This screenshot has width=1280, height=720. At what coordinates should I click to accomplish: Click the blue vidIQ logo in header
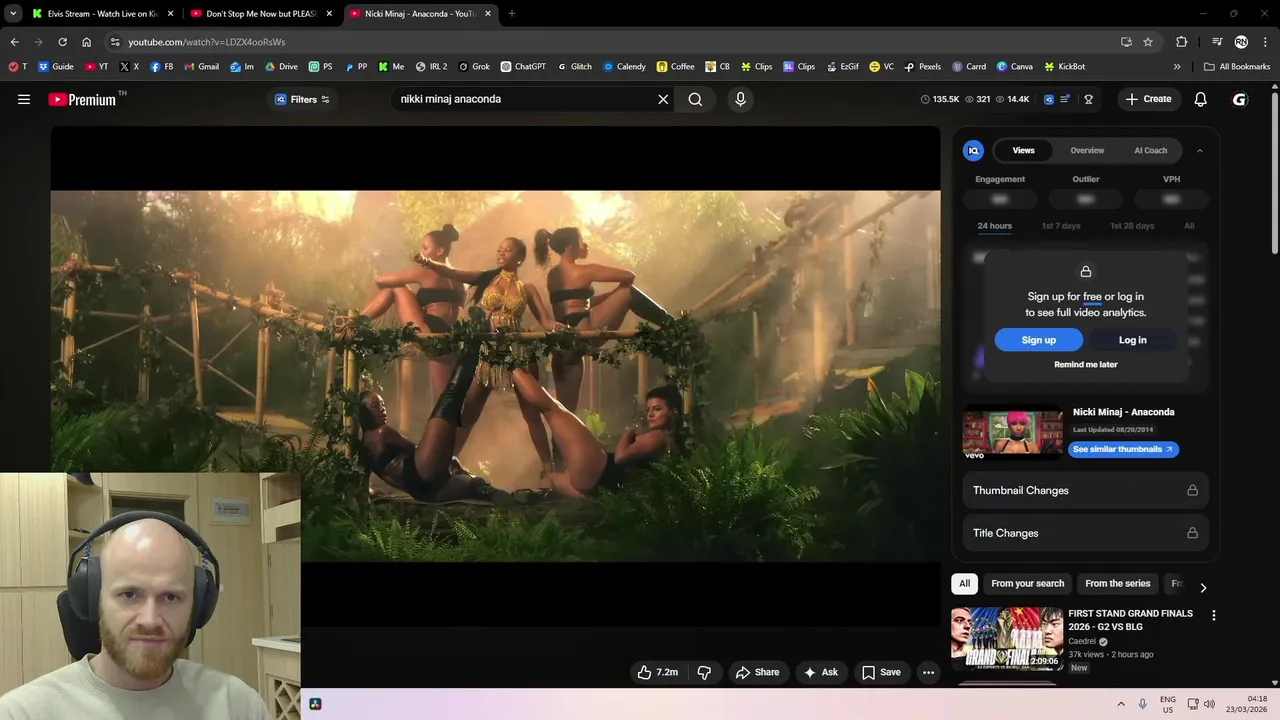coord(1048,99)
